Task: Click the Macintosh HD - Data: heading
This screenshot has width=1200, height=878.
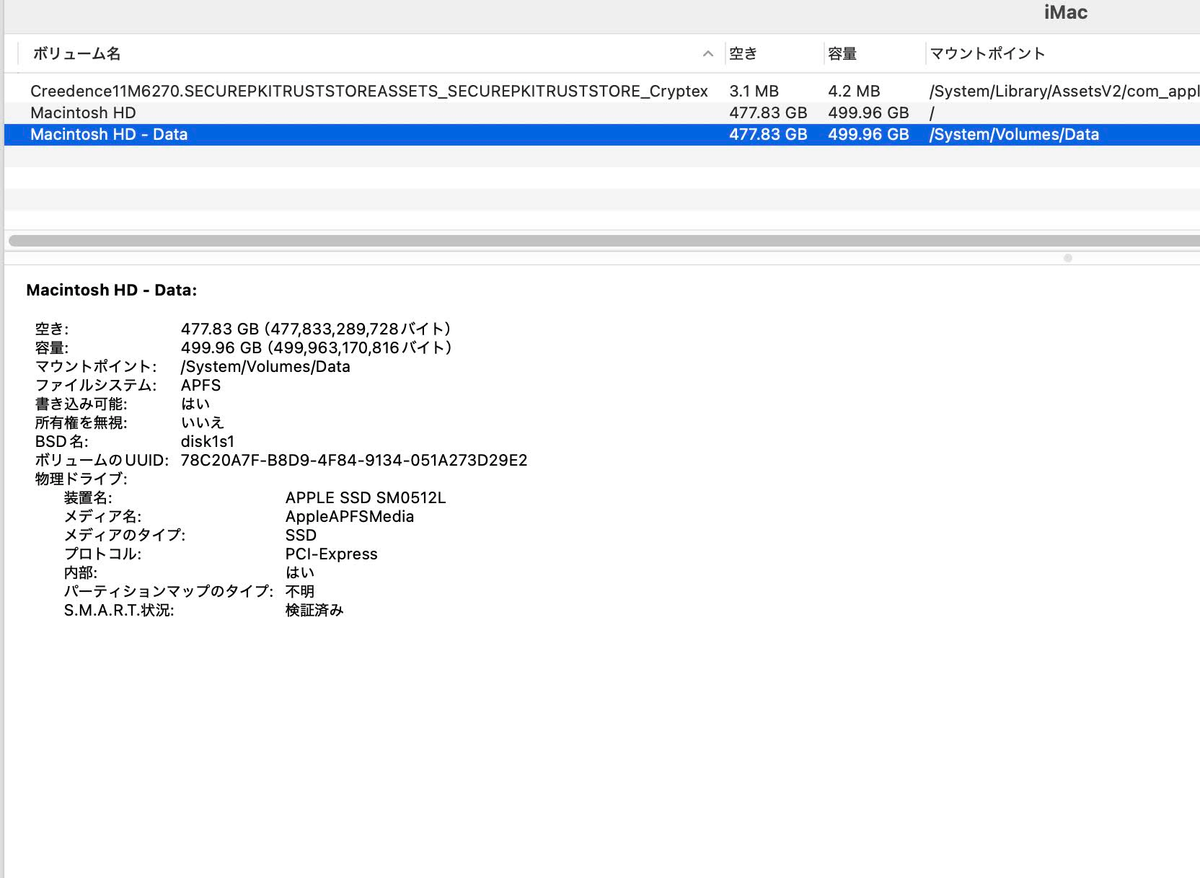Action: pyautogui.click(x=112, y=290)
